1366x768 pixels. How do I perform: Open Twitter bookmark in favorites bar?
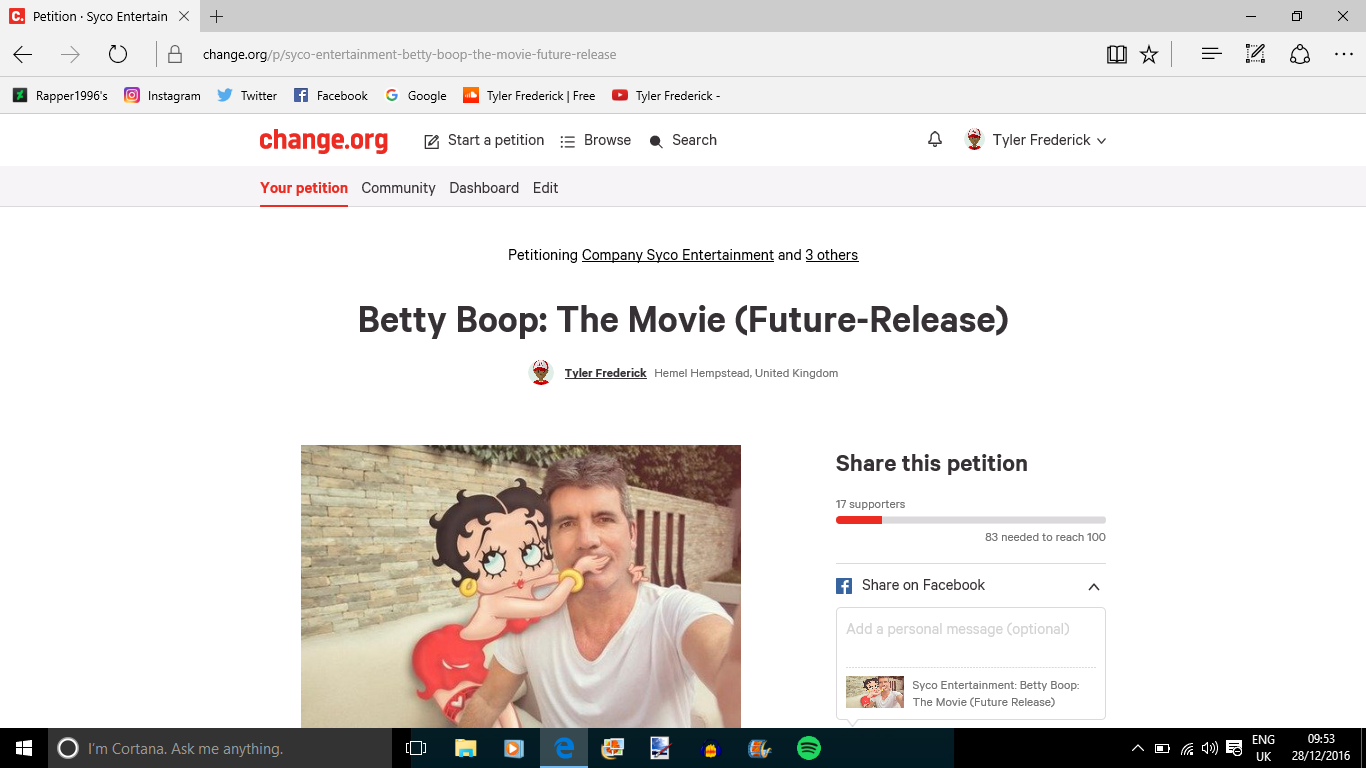click(247, 96)
